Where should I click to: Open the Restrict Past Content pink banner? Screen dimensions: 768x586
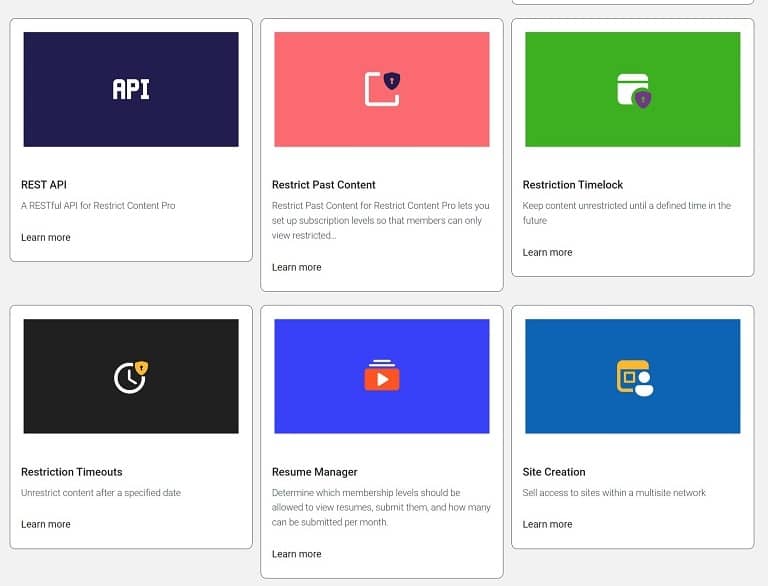382,89
